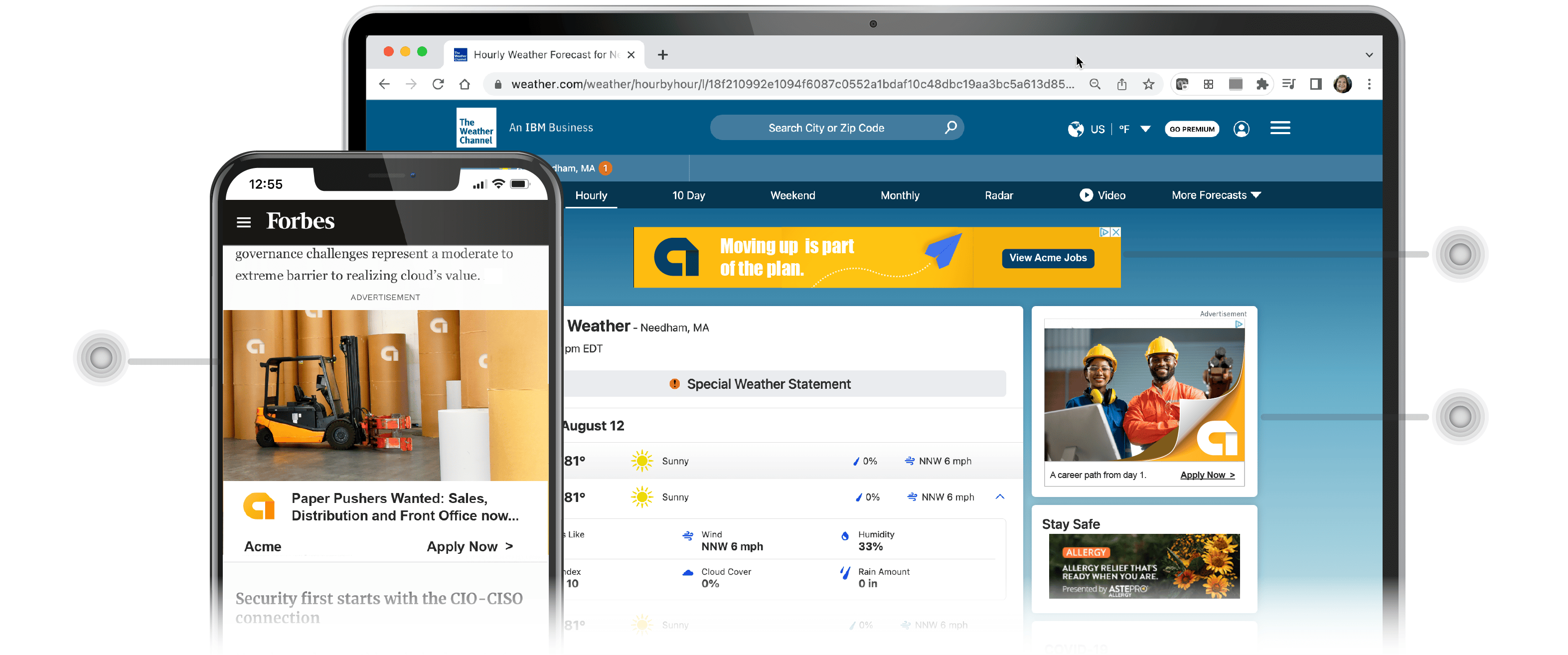Focus the Search City or Zip Code field
The height and width of the screenshot is (655, 1568).
836,127
